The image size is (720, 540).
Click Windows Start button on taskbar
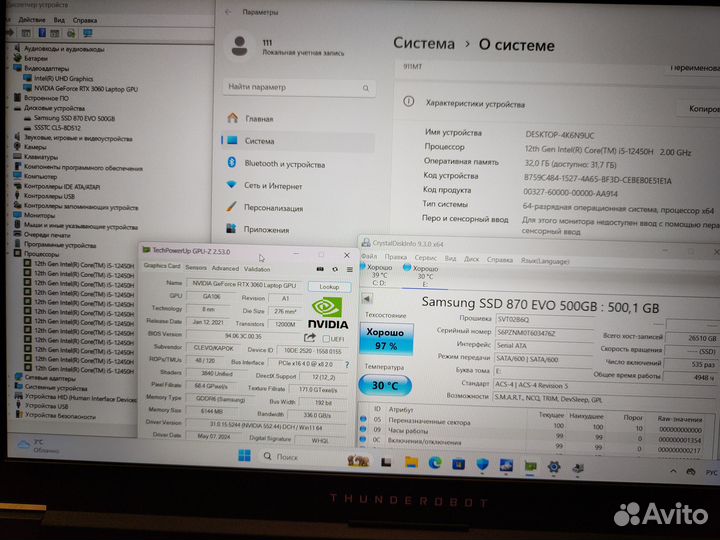pos(244,455)
